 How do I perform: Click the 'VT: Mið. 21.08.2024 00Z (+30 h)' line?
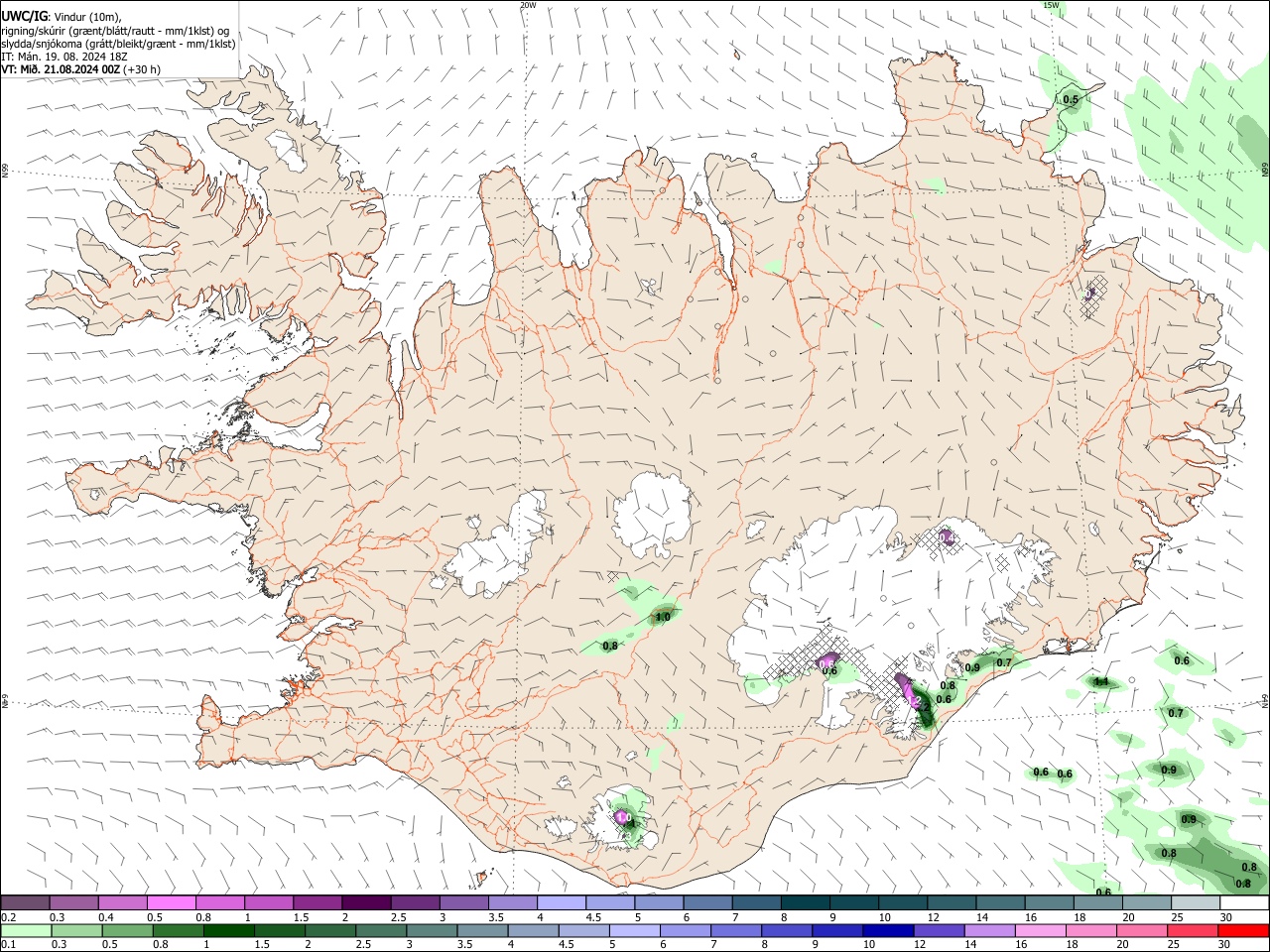pyautogui.click(x=81, y=69)
